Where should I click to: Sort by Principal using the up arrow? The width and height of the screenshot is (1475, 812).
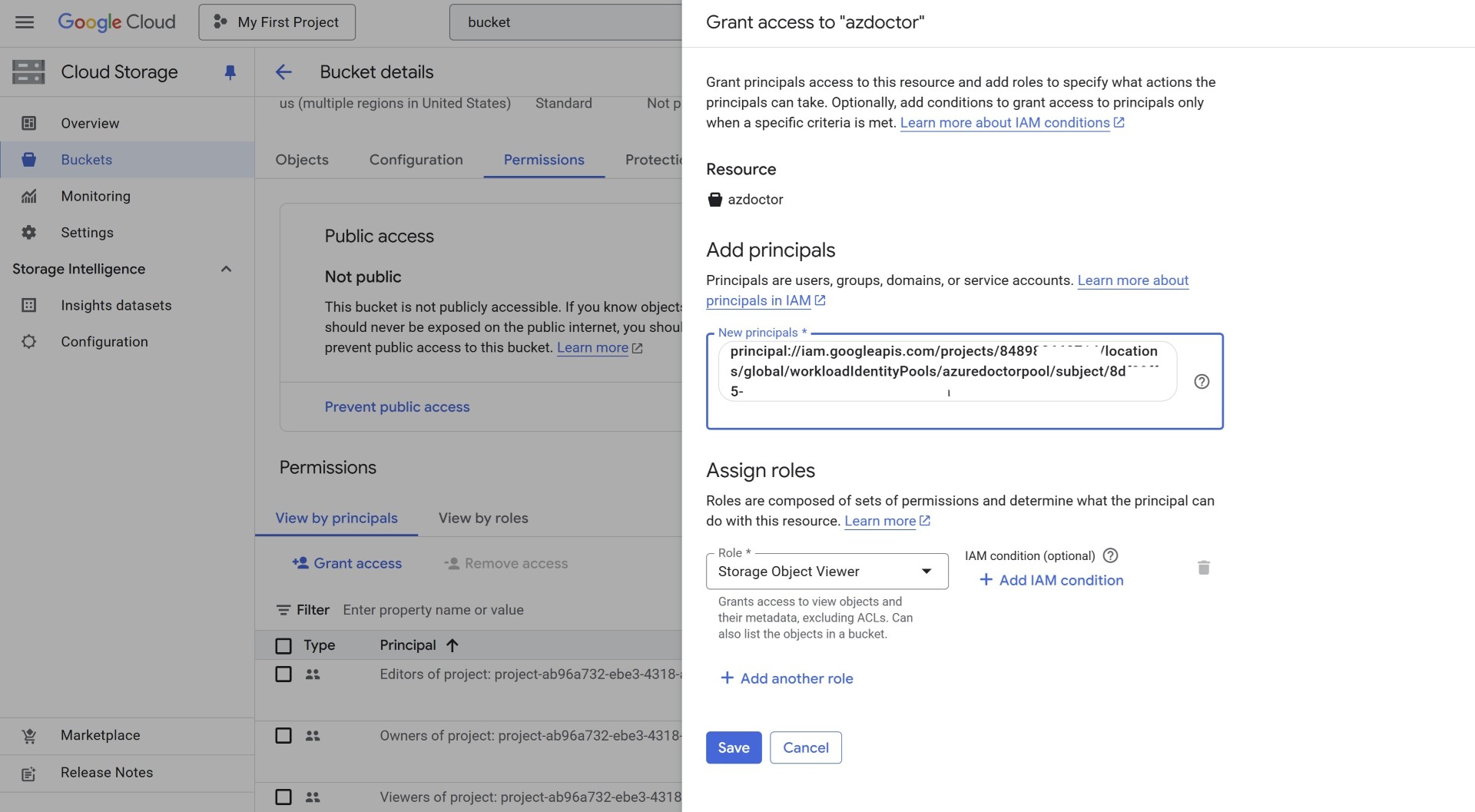452,645
